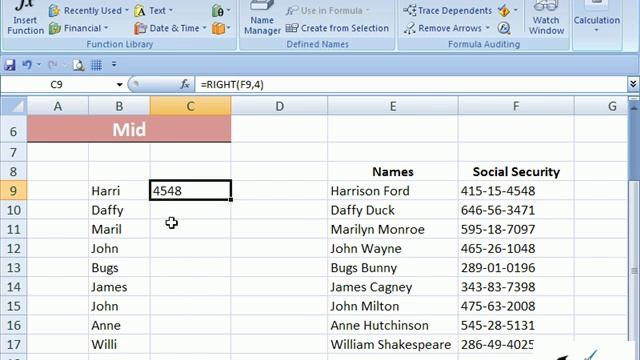Select cell containing Harri
640x360 pixels.
tap(119, 191)
